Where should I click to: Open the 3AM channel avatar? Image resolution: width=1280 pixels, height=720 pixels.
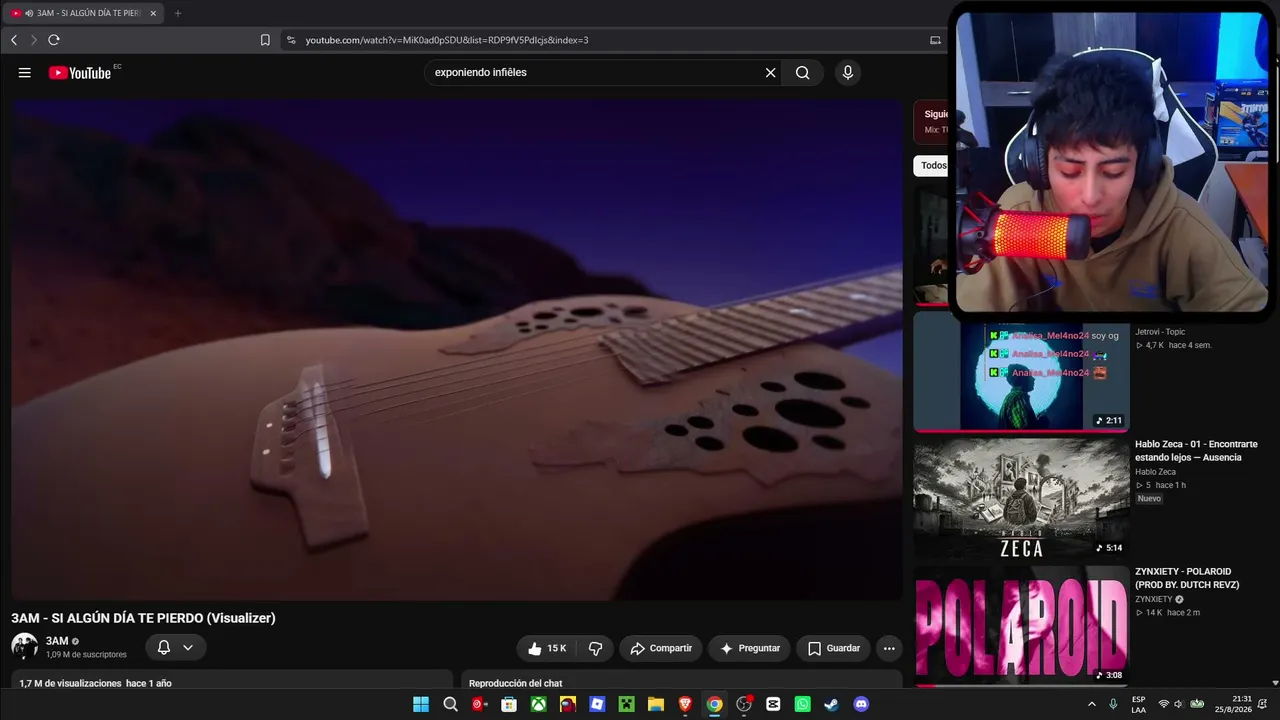click(24, 646)
